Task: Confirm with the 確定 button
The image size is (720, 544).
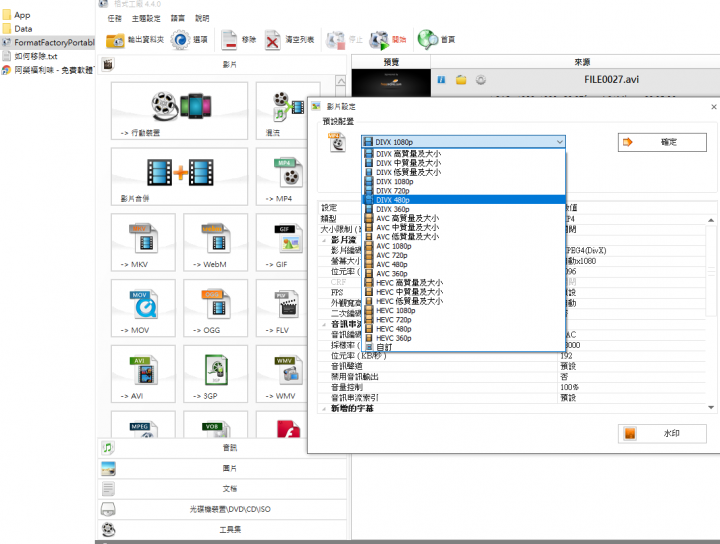Action: [662, 142]
